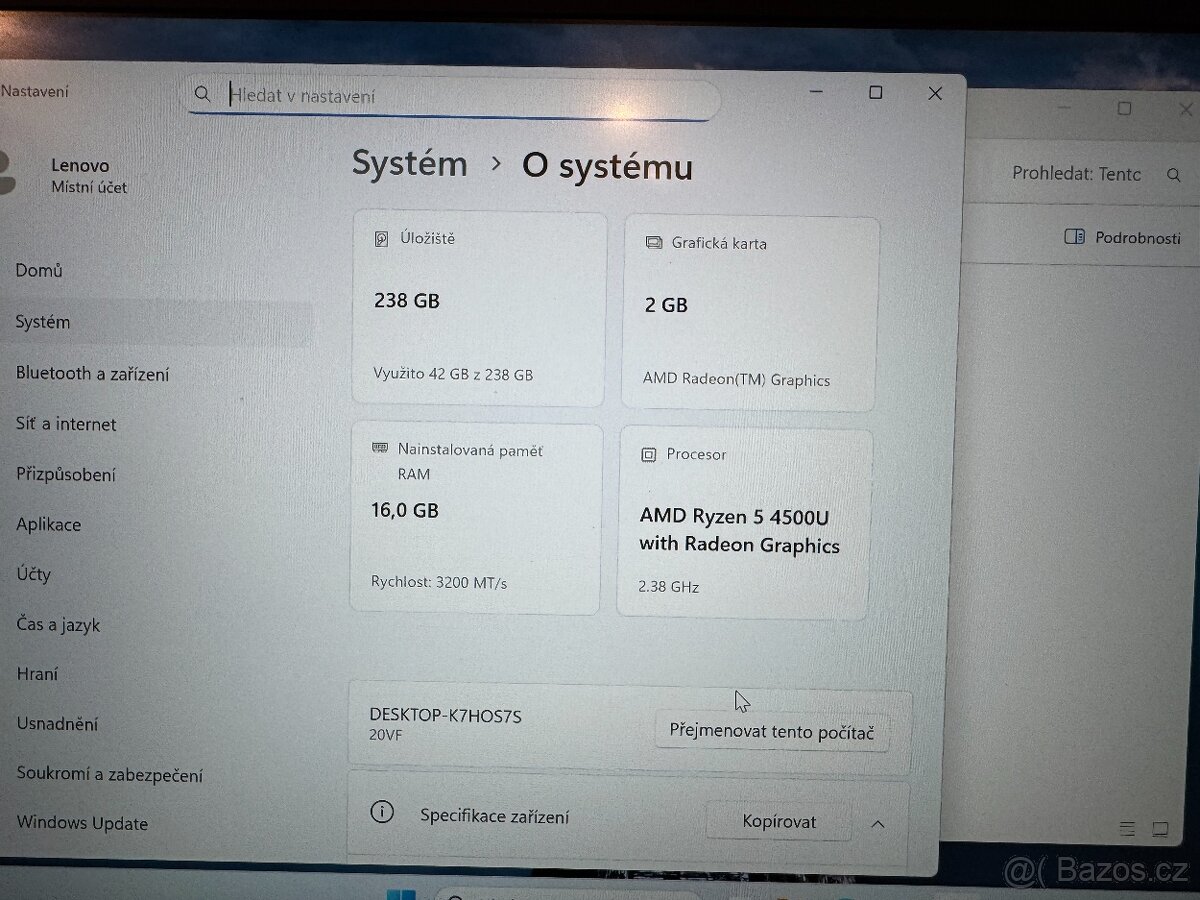The width and height of the screenshot is (1200, 900).
Task: Click the info icon beside Specifikace zařízení
Action: 381,813
